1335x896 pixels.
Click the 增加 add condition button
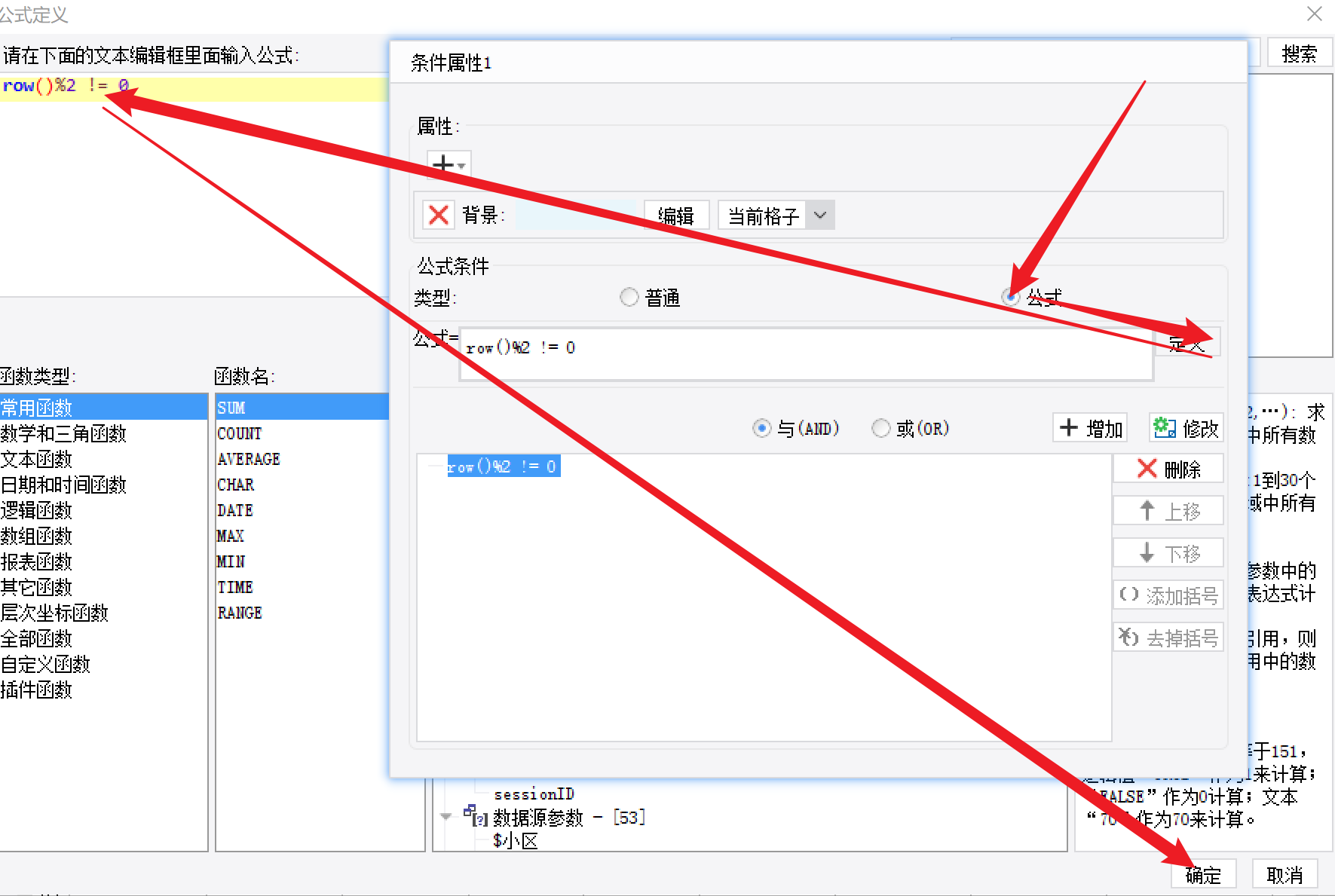pos(1090,428)
